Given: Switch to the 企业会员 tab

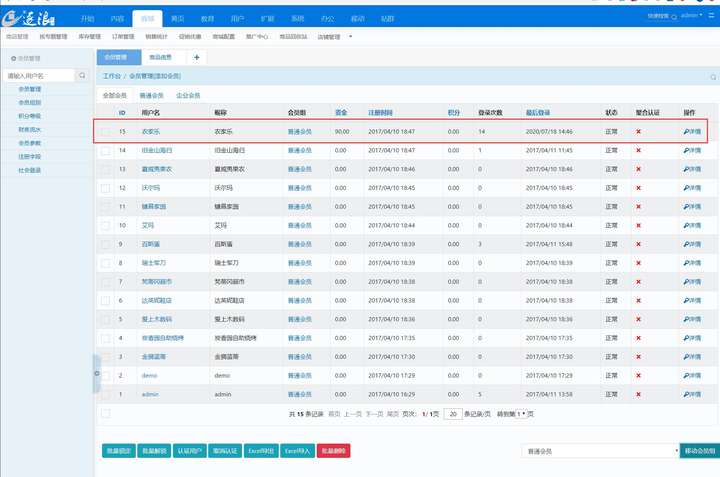Looking at the screenshot, I should [188, 95].
